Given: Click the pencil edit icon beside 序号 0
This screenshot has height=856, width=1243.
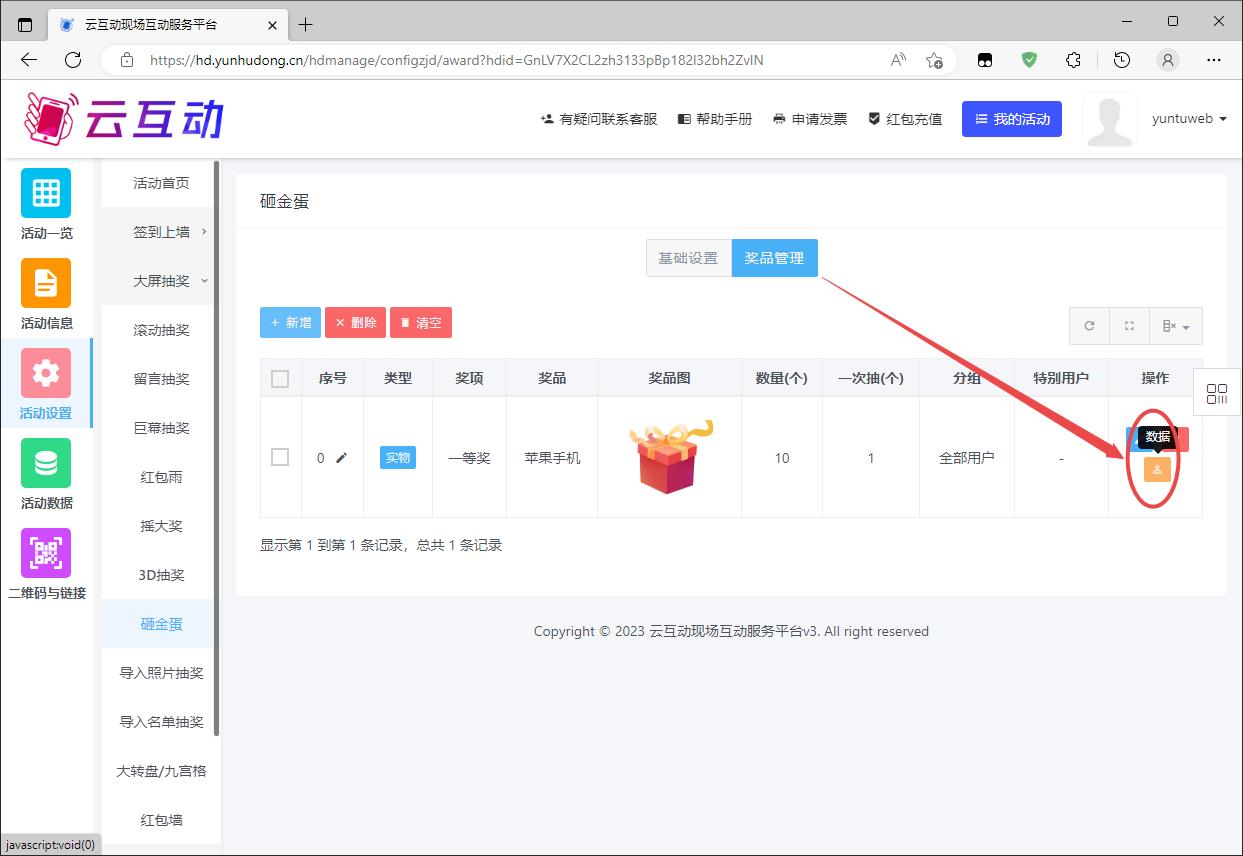Looking at the screenshot, I should click(342, 458).
